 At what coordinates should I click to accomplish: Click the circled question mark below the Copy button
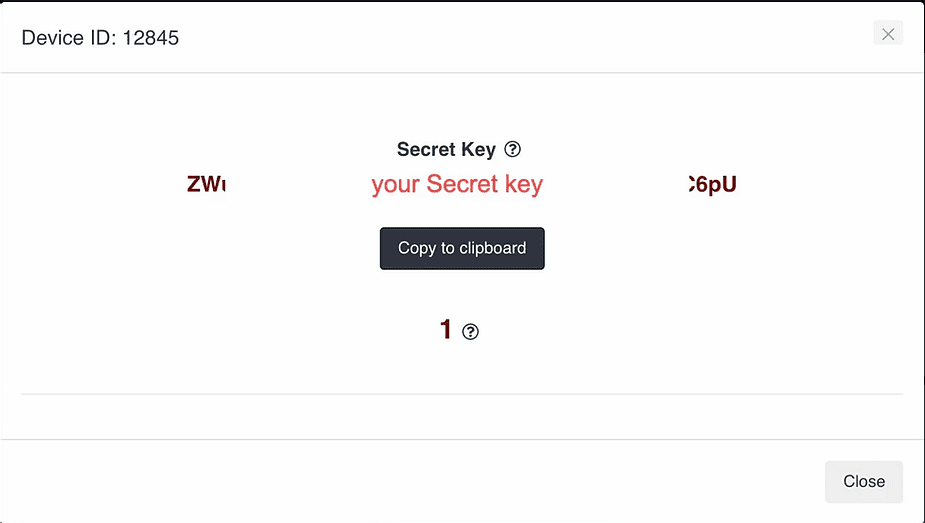[470, 331]
